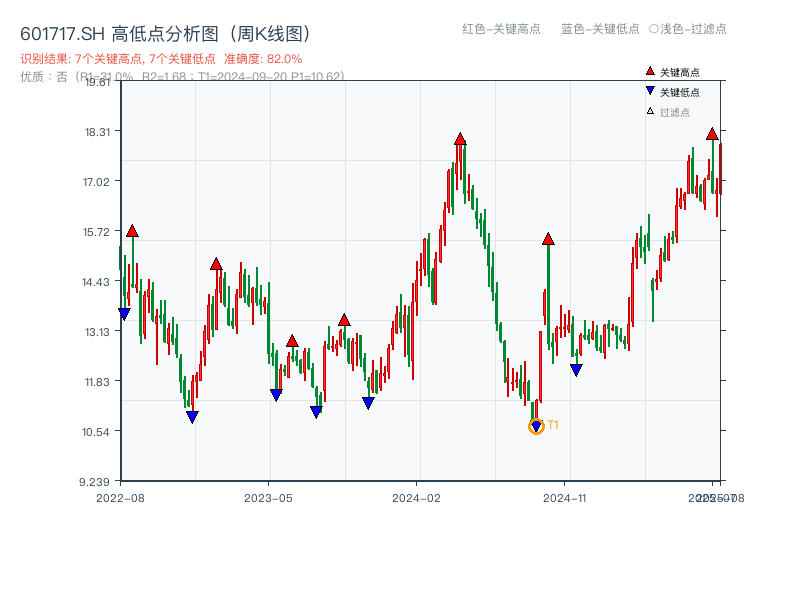Click the light 过滤点 triangle icon in the legend box

click(650, 110)
